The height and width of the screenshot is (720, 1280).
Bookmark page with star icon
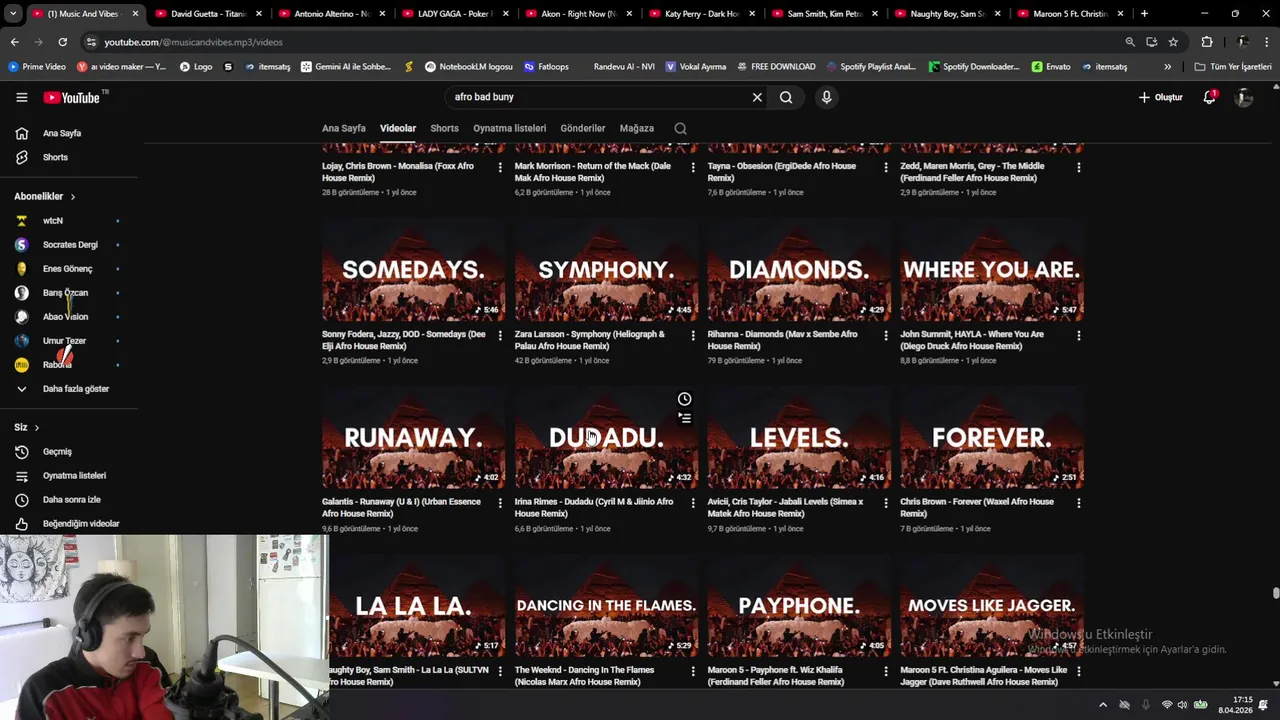(1173, 42)
